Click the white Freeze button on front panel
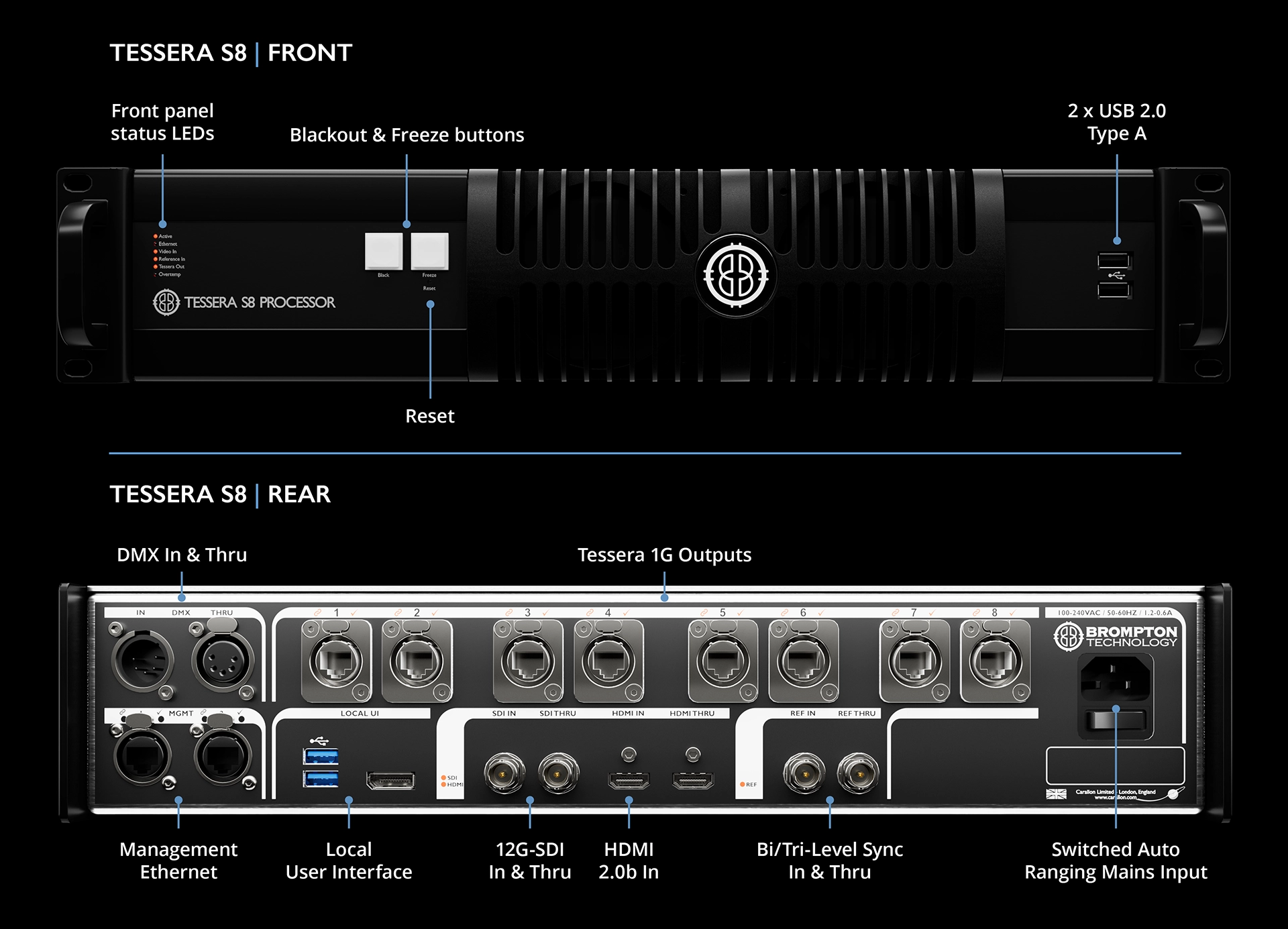The height and width of the screenshot is (929, 1288). click(x=429, y=251)
